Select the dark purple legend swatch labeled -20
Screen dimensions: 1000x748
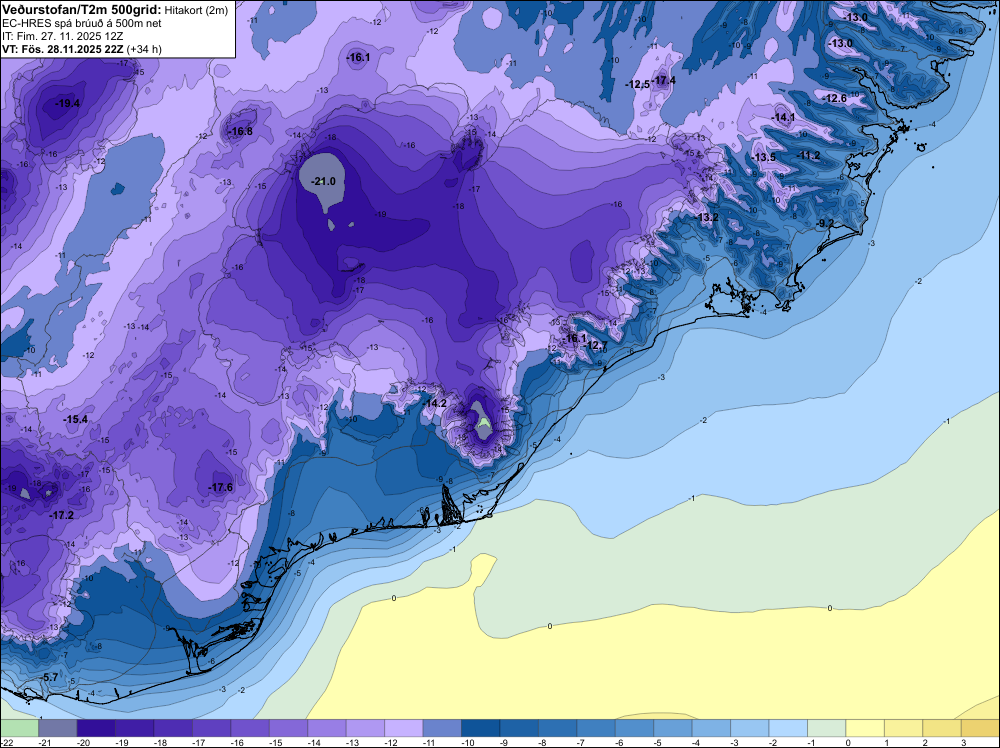tap(96, 728)
